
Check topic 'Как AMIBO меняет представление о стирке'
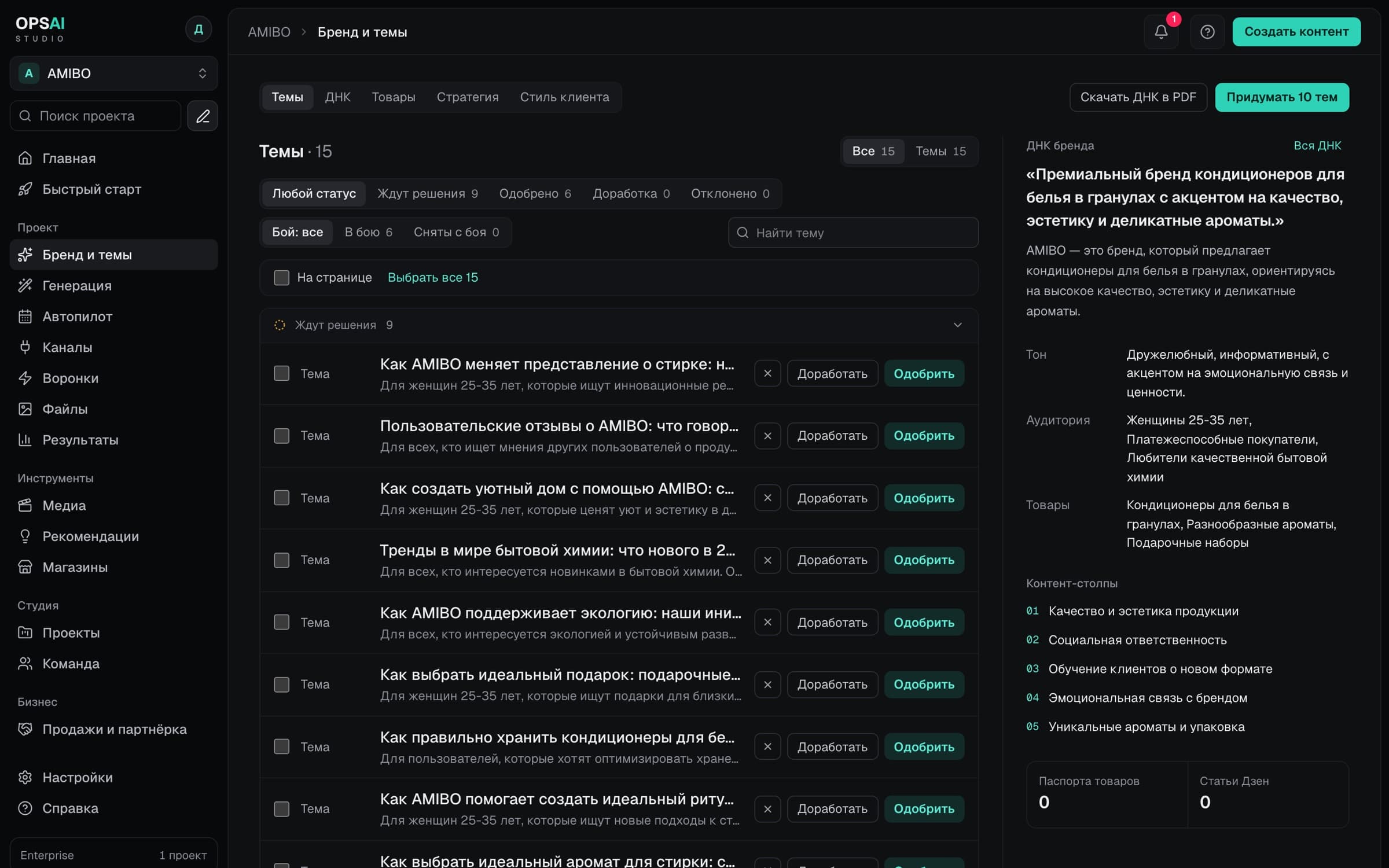point(281,374)
